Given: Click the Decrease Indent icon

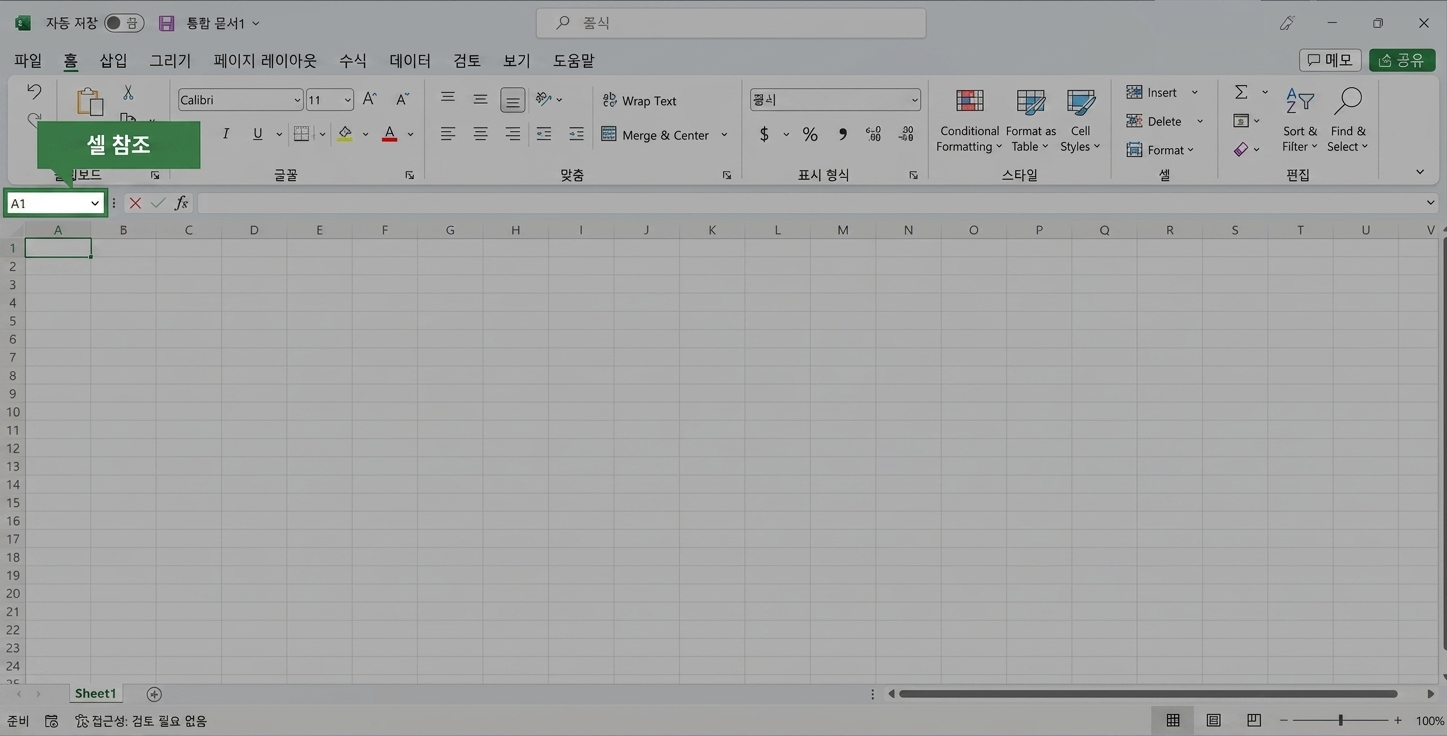Looking at the screenshot, I should pos(544,134).
